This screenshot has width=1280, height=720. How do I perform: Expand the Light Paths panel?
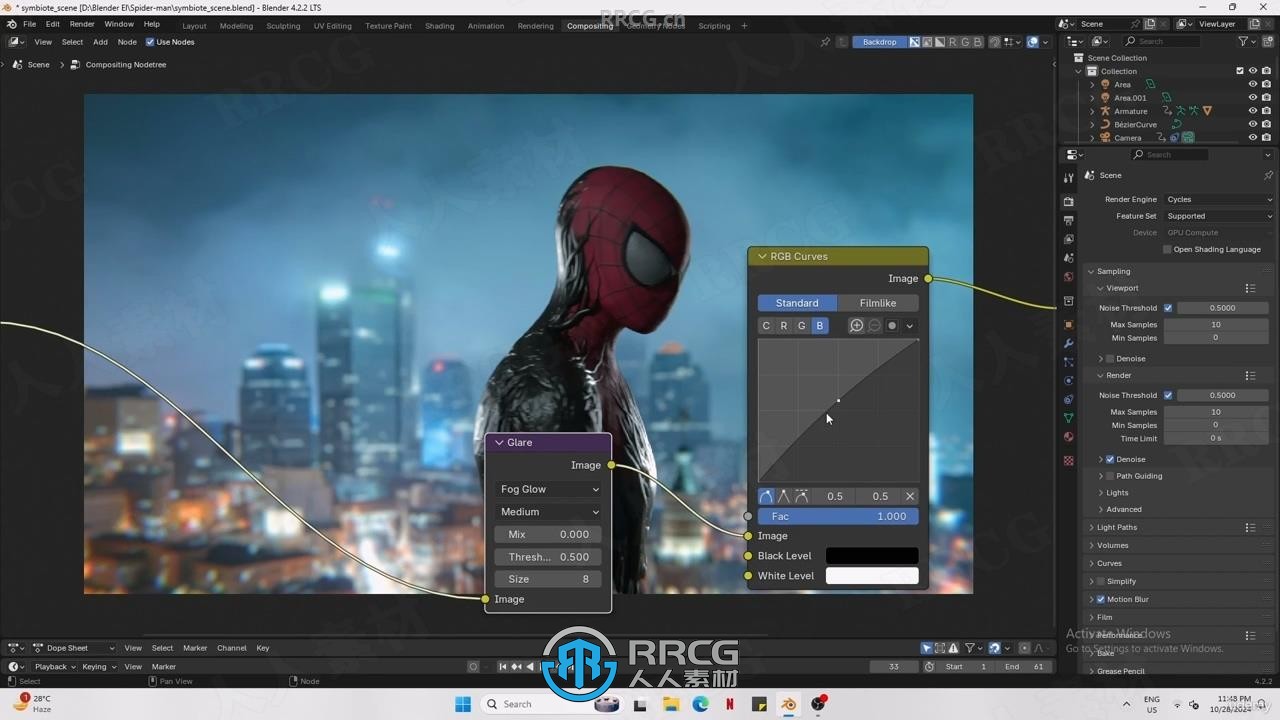click(1091, 527)
